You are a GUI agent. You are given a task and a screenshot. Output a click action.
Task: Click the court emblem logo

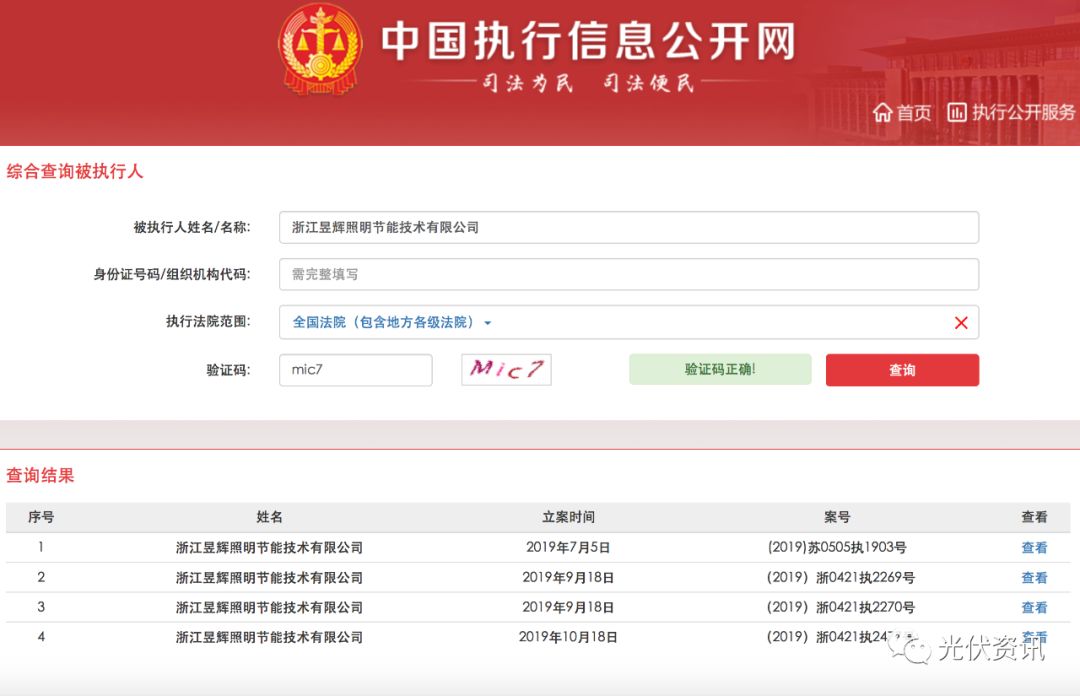pyautogui.click(x=320, y=48)
